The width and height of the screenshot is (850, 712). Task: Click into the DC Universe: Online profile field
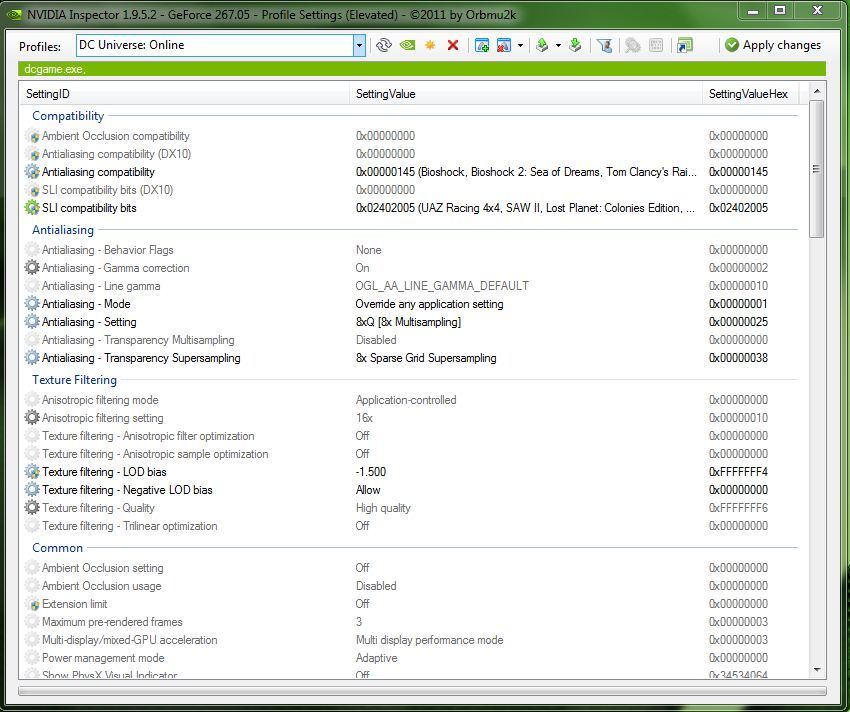215,46
